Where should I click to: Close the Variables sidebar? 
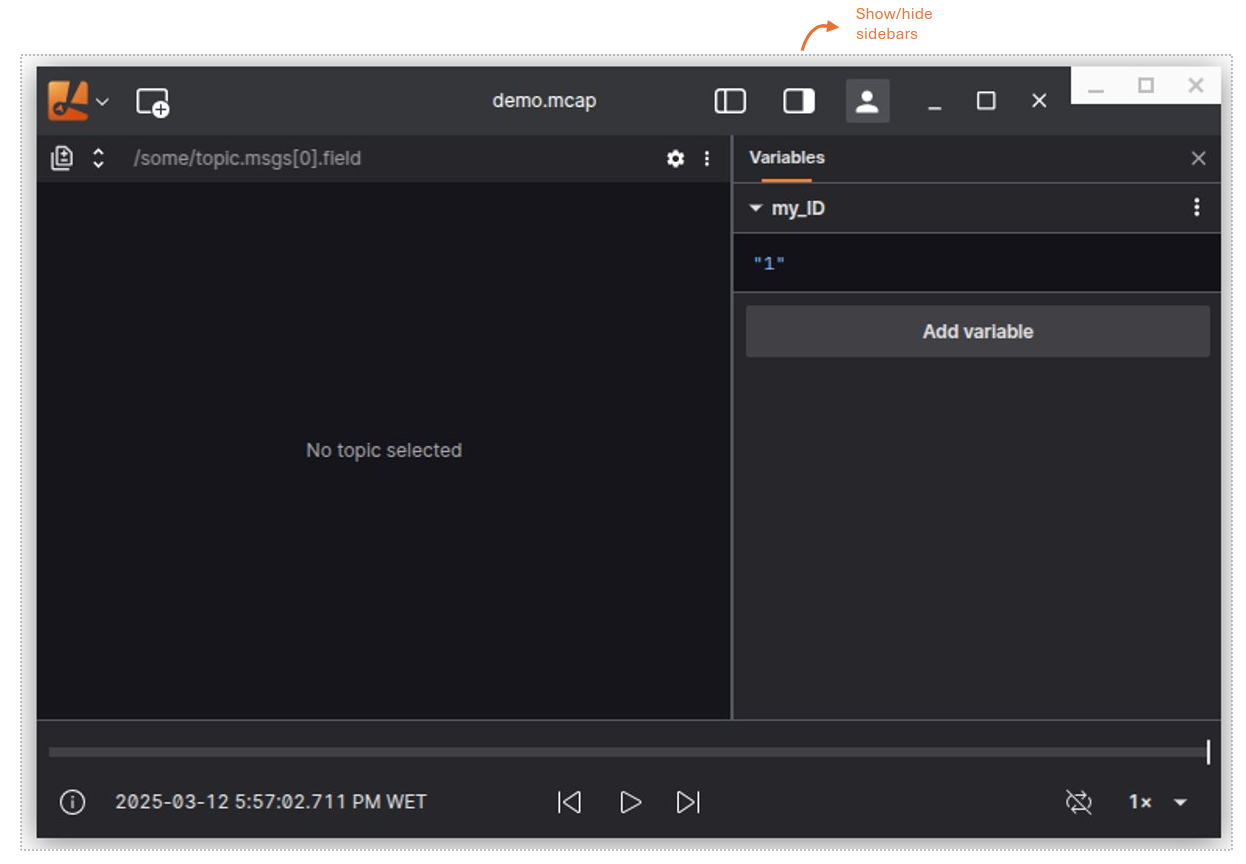pos(1198,158)
